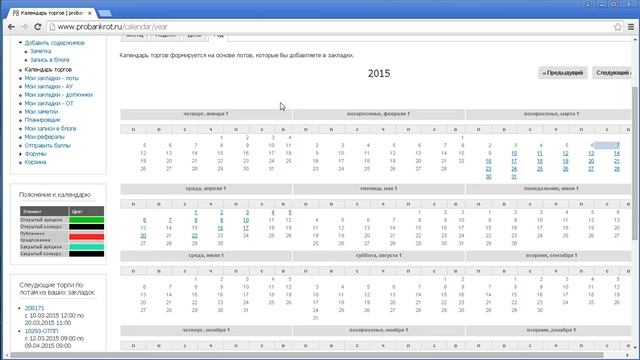Image resolution: width=640 pixels, height=360 pixels.
Task: Open April 22 trading day link
Action: coord(194,236)
